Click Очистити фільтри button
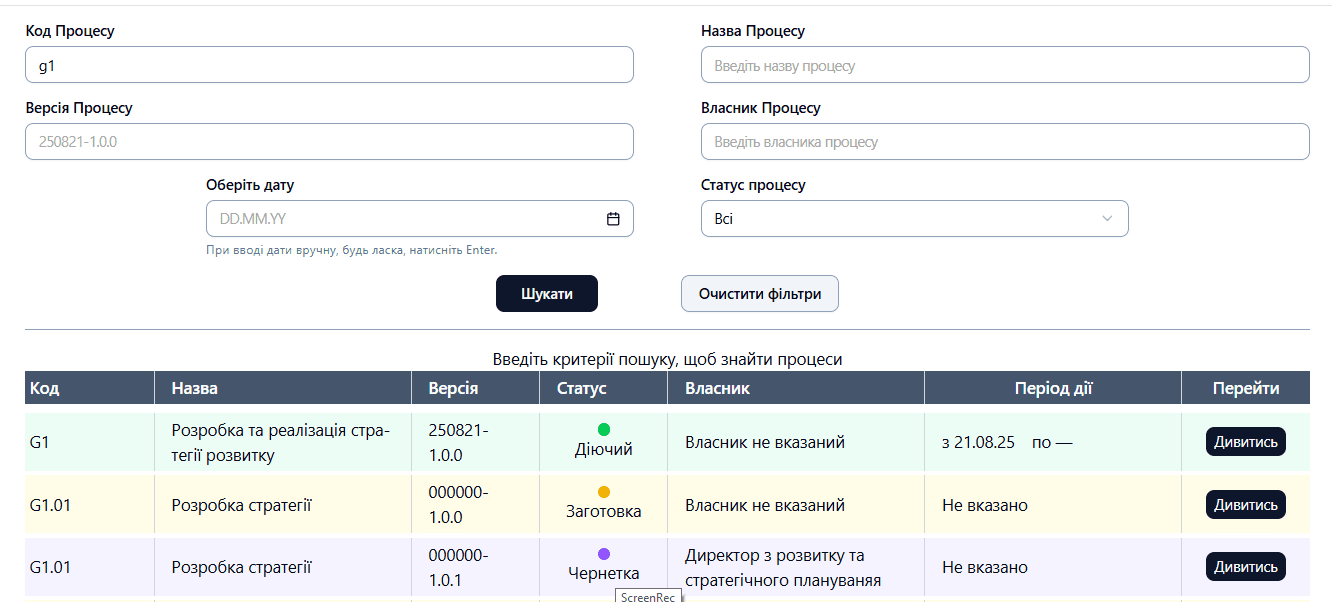1332x602 pixels. 759,294
